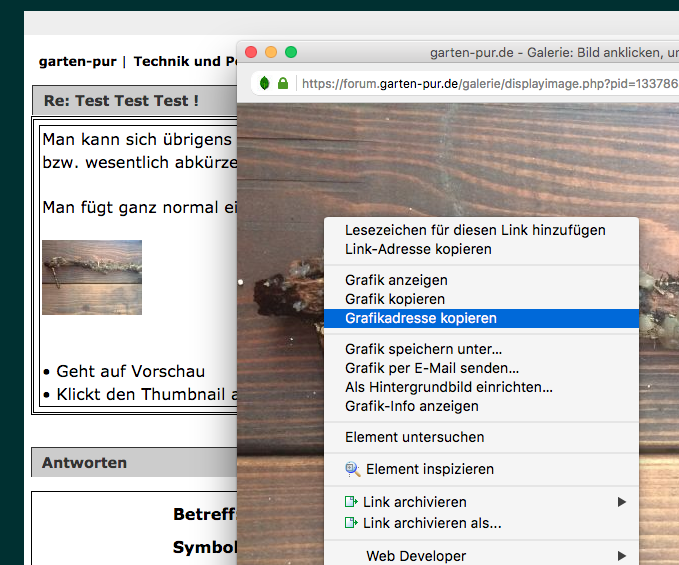
Task: Select Grafik-Info anzeigen option
Action: [x=411, y=406]
